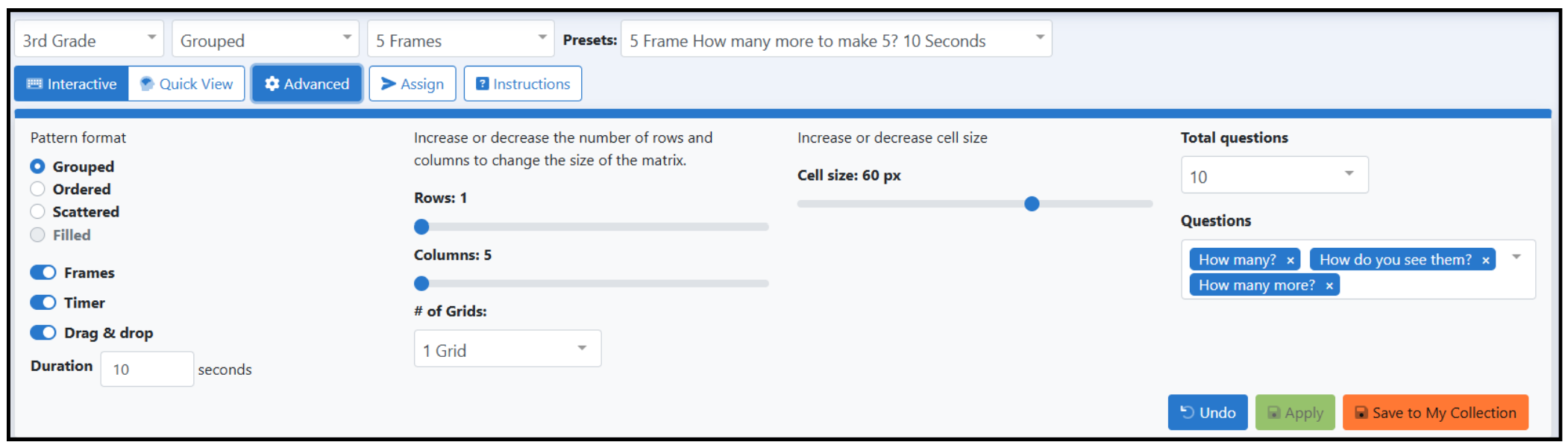The image size is (1568, 448).
Task: Disable the Timer switch
Action: (43, 302)
